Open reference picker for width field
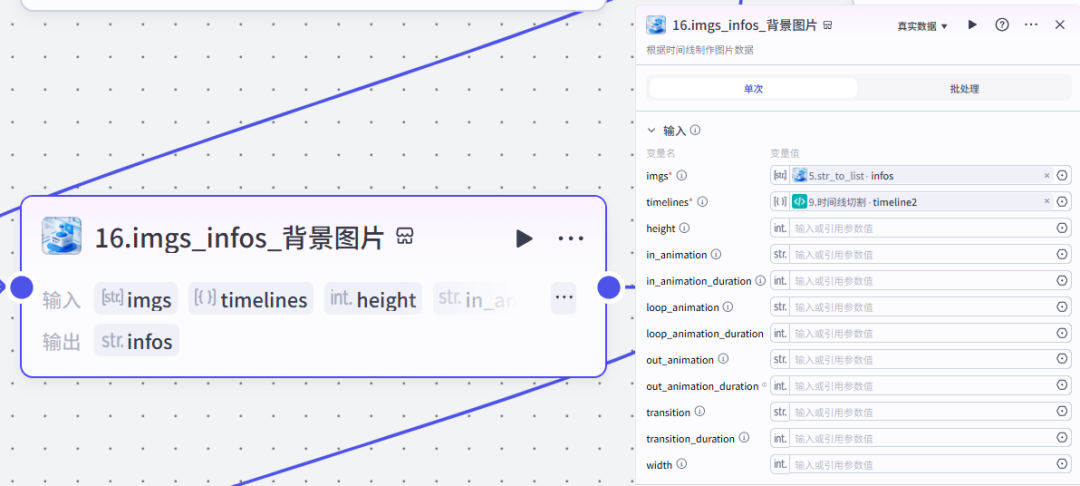 click(x=1062, y=464)
